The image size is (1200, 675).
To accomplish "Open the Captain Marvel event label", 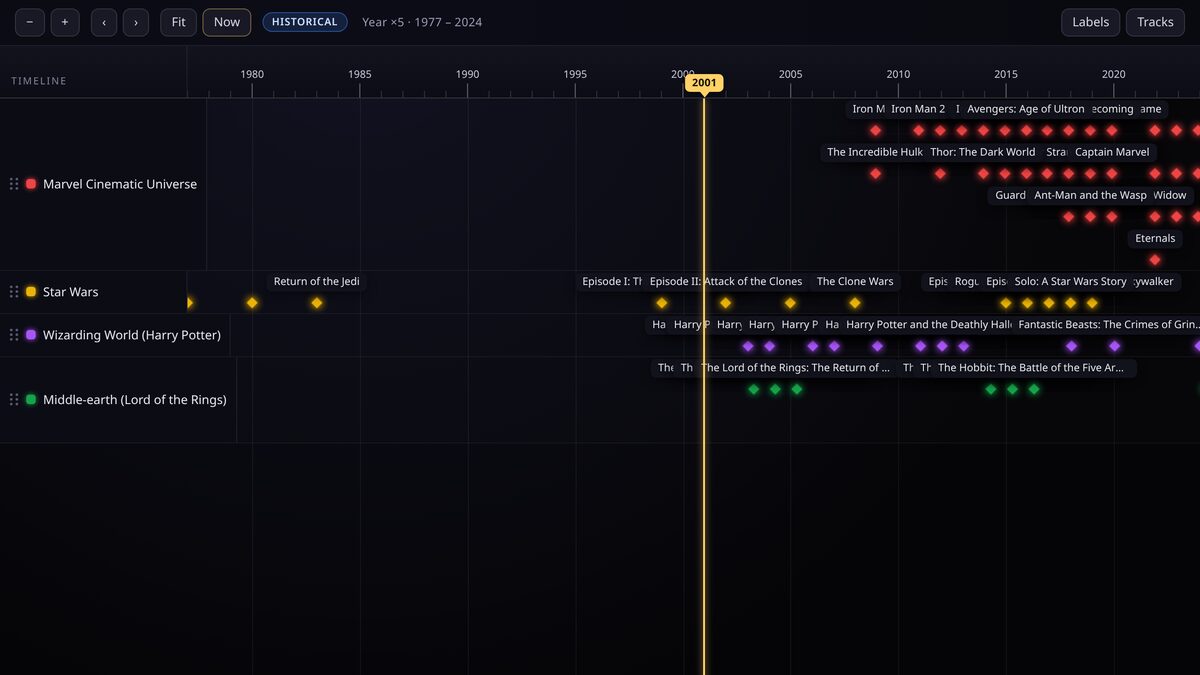I will click(1112, 152).
